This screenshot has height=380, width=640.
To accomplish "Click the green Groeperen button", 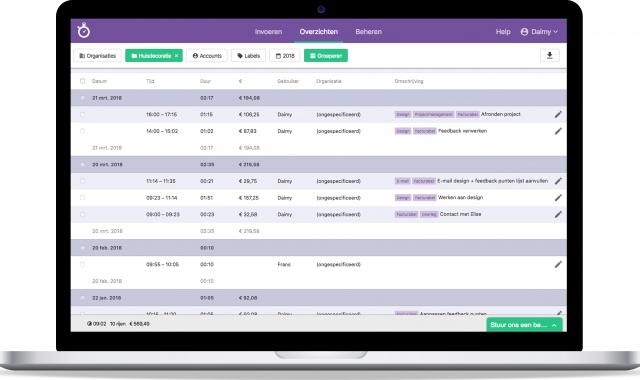I will pos(326,56).
